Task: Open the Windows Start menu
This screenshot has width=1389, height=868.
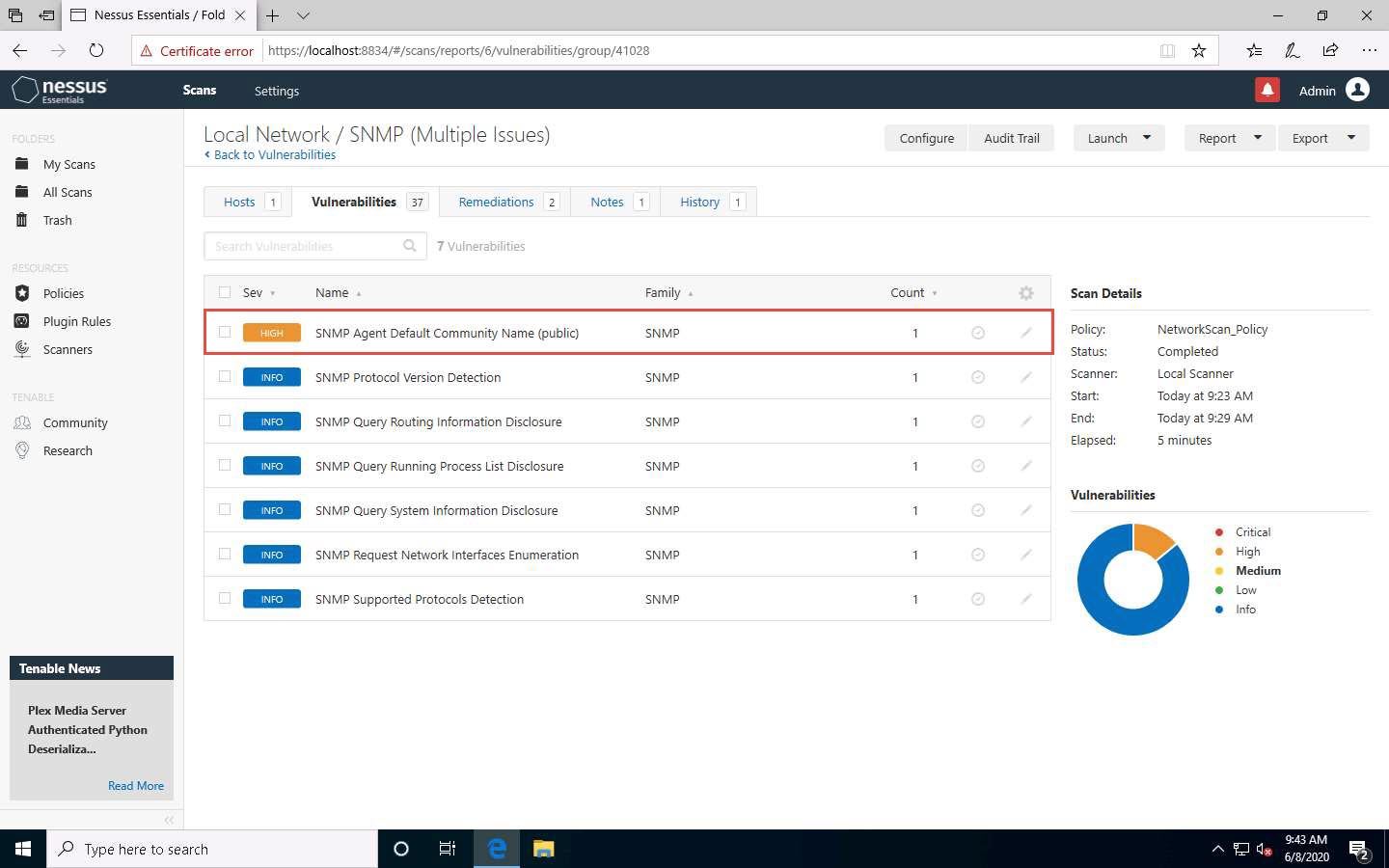Action: pos(23,849)
